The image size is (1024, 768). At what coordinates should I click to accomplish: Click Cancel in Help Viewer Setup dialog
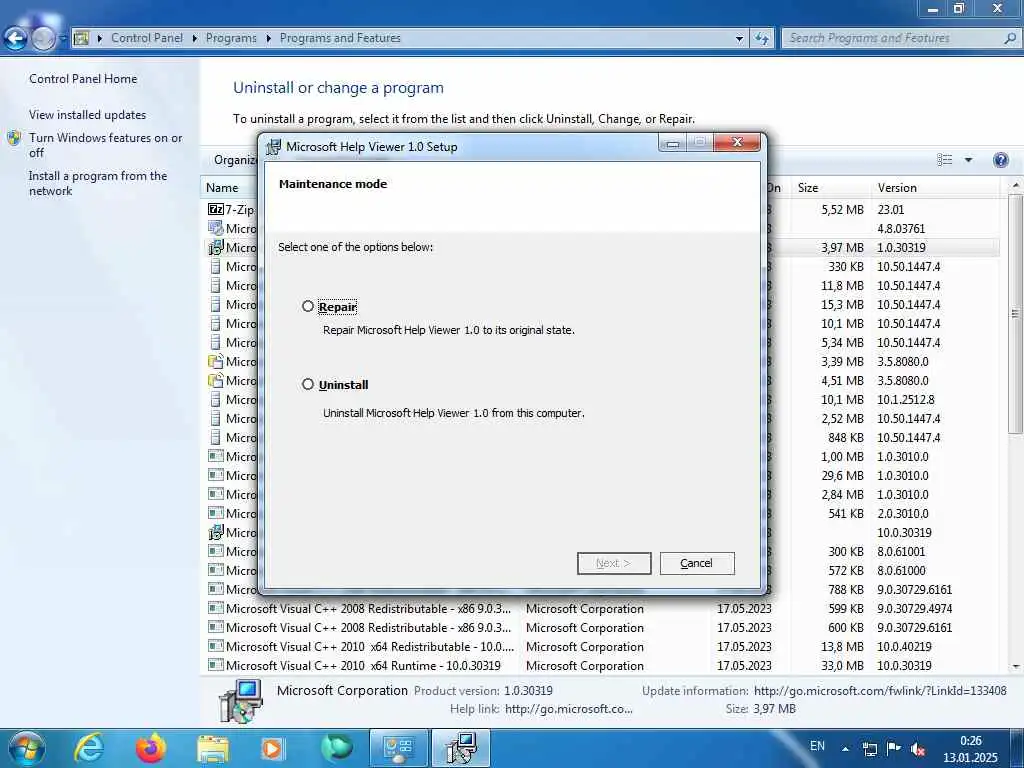(697, 563)
